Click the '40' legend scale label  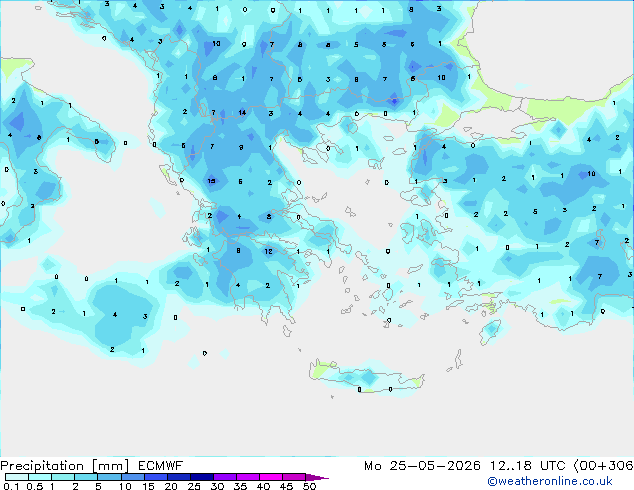tap(263, 486)
